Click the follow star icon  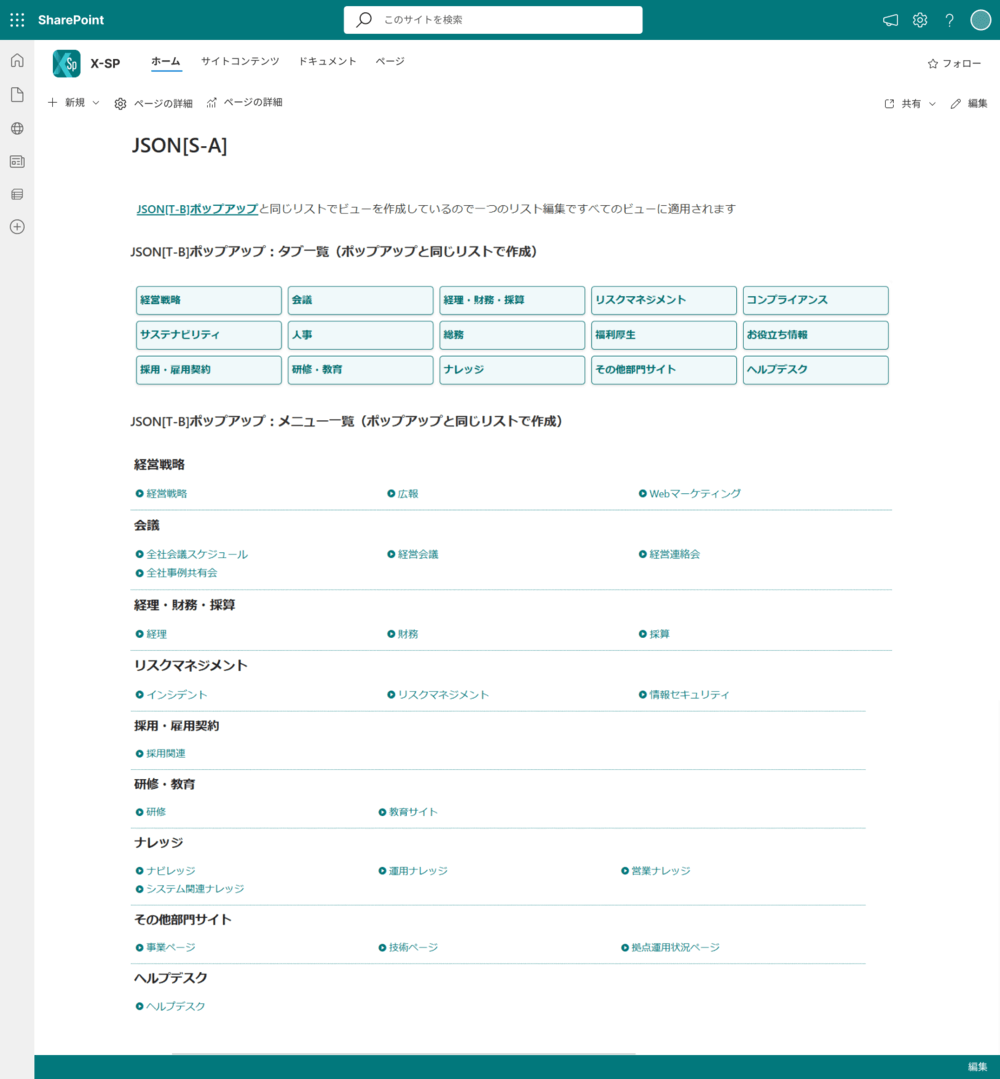pos(933,64)
